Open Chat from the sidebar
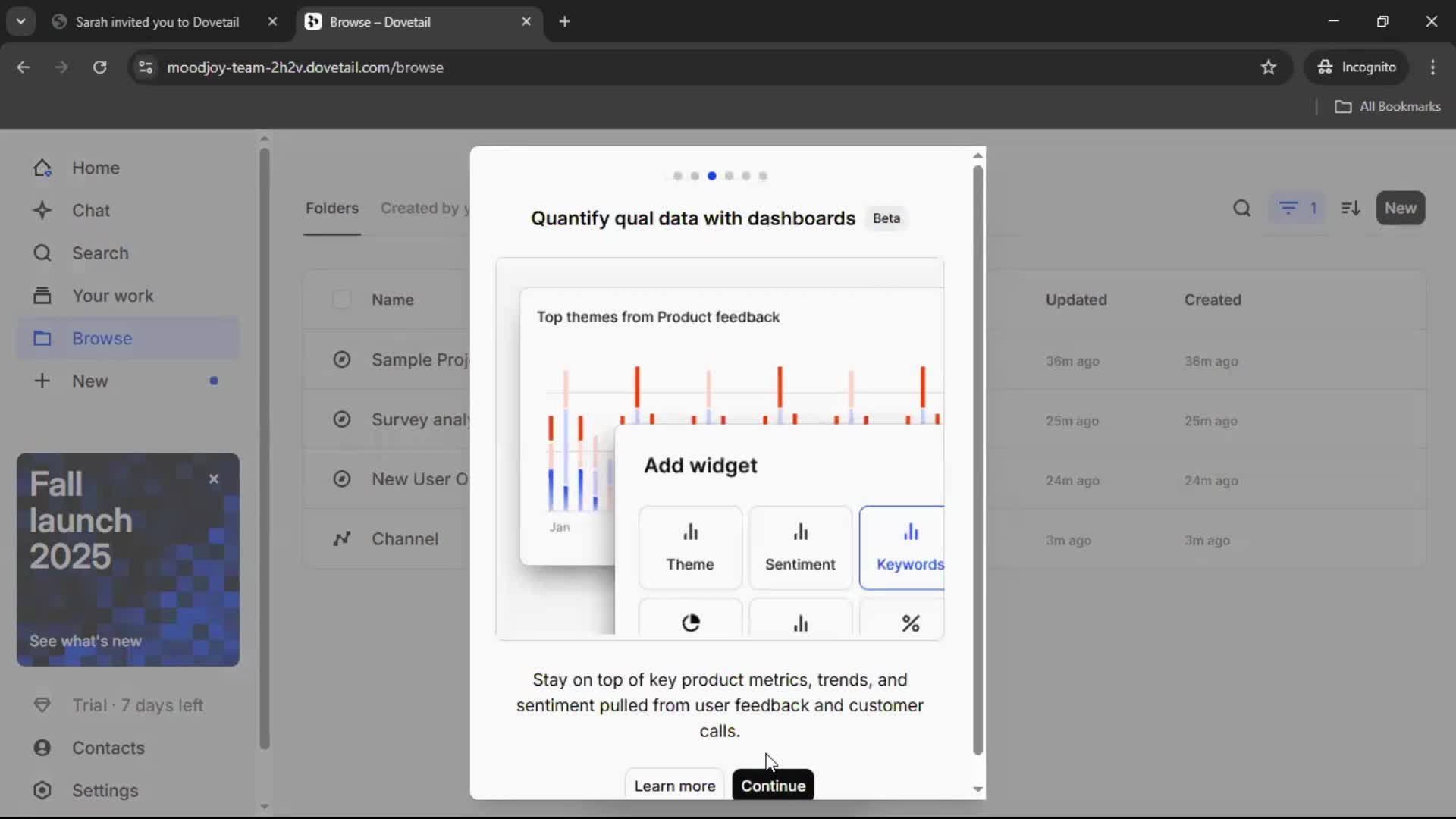 click(90, 210)
